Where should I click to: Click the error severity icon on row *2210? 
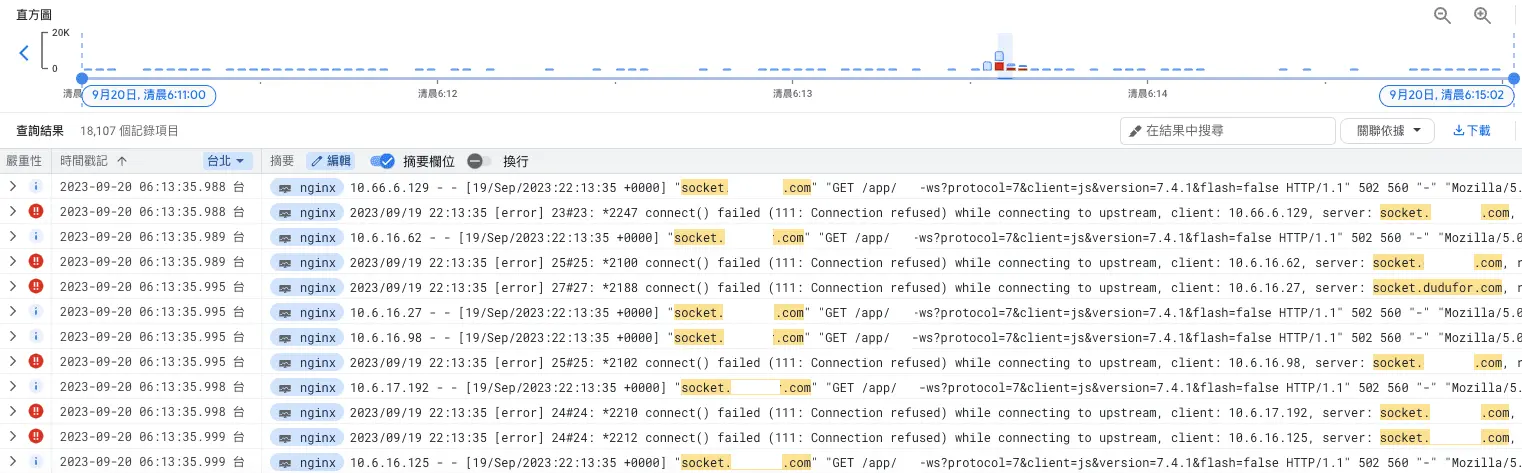36,412
